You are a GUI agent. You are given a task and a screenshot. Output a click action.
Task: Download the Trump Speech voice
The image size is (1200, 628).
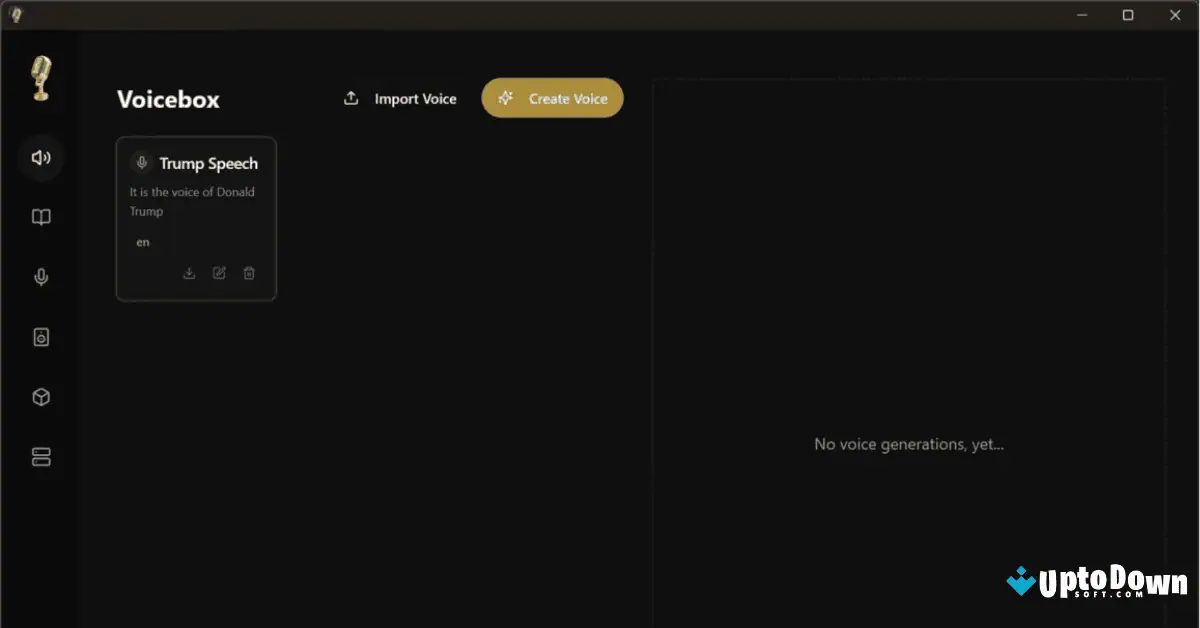tap(189, 273)
